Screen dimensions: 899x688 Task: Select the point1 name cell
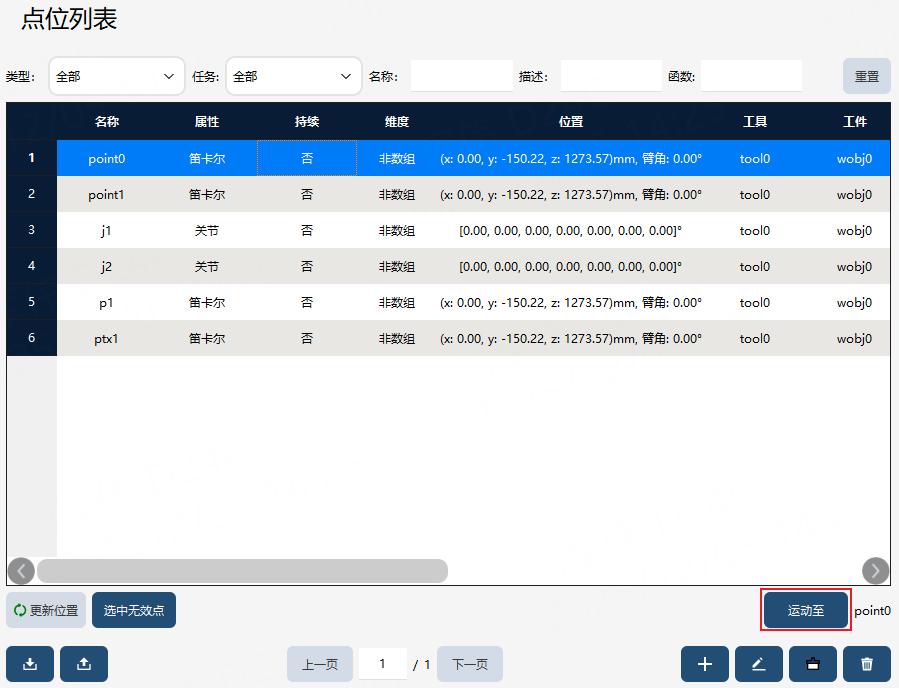(107, 194)
